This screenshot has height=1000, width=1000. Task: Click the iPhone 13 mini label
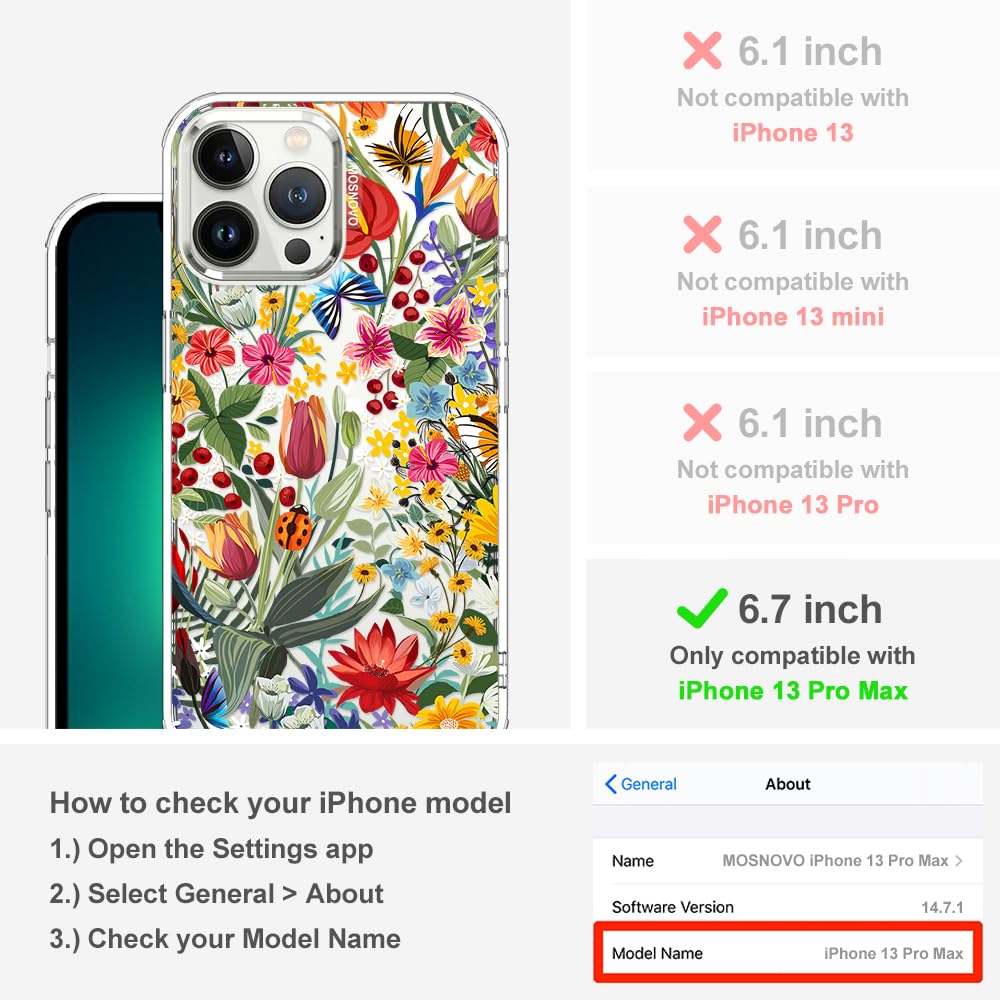pos(793,317)
